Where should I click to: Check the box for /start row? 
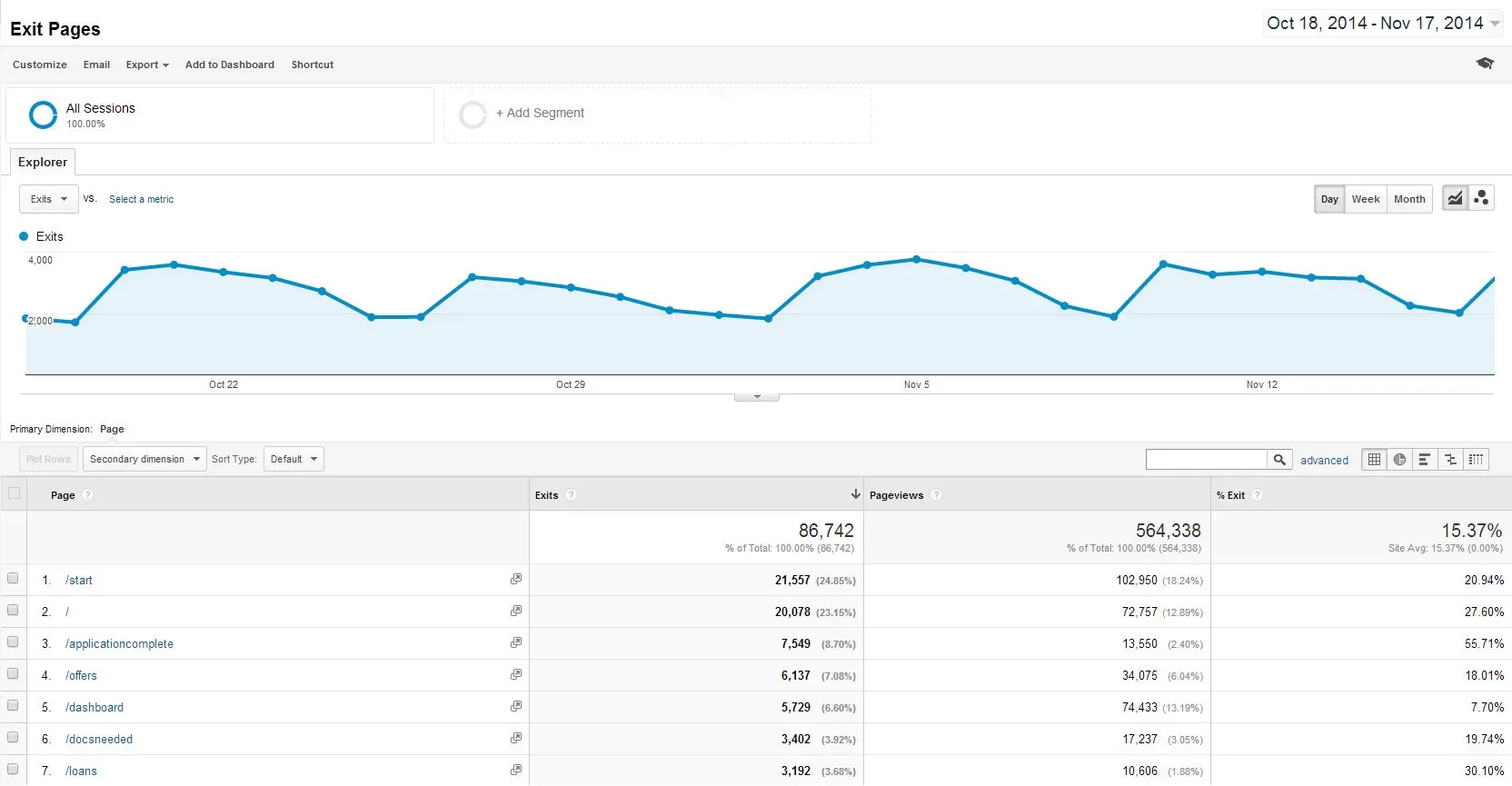[x=13, y=579]
